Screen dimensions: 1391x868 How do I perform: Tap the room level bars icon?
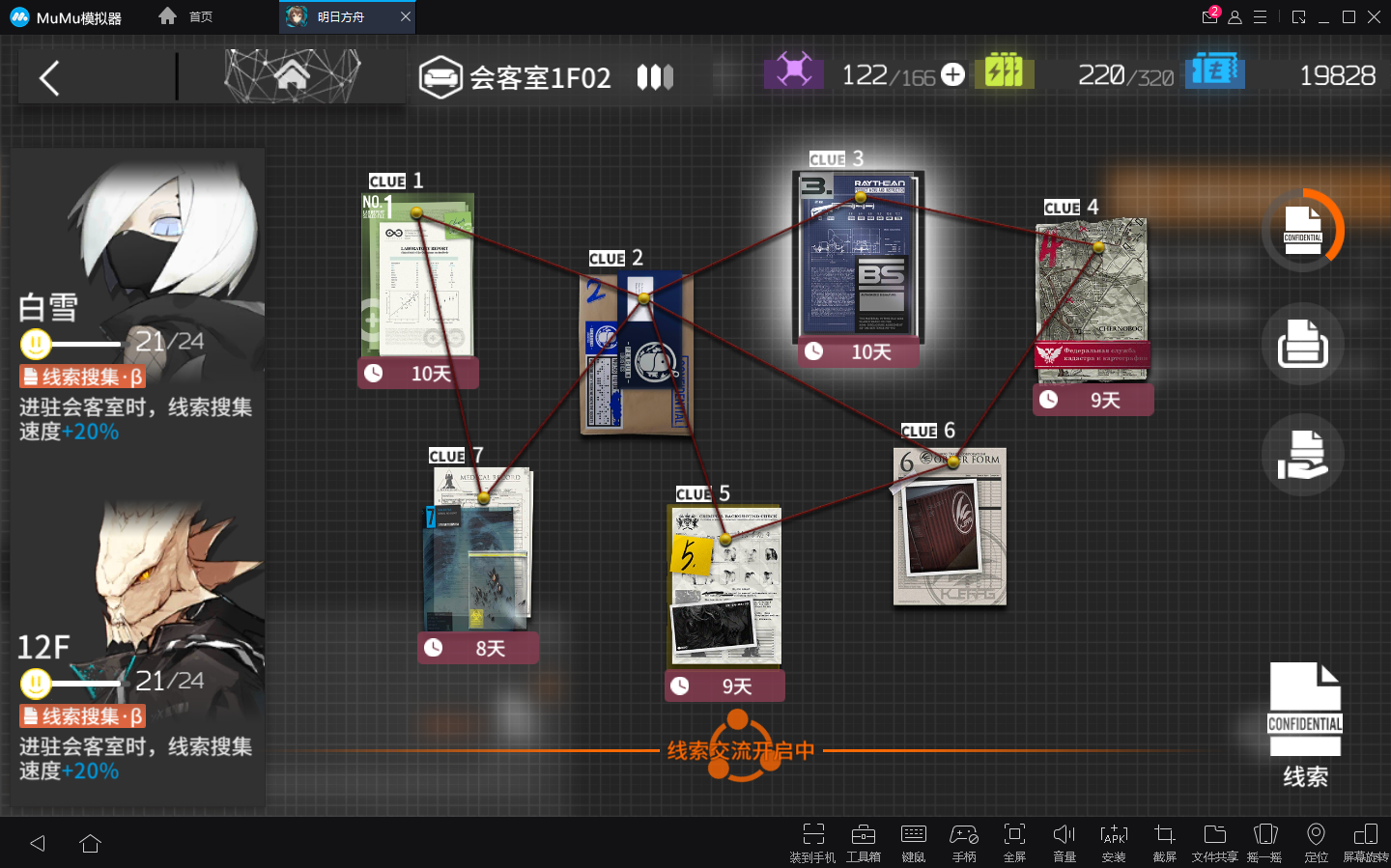tap(655, 77)
